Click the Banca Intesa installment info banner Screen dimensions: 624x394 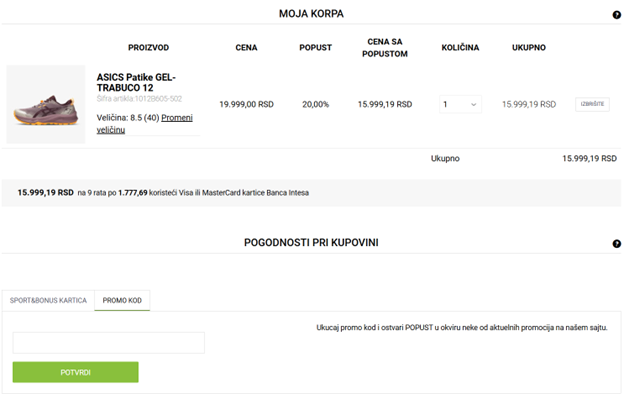(311, 193)
